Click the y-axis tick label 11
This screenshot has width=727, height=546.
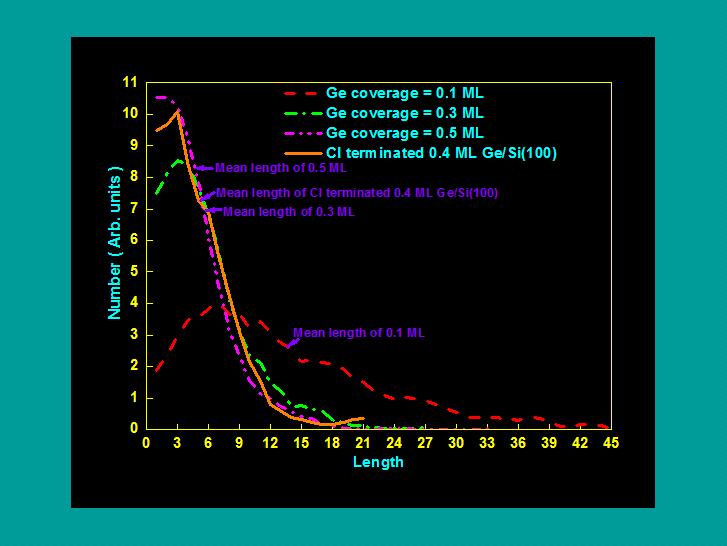[x=129, y=82]
